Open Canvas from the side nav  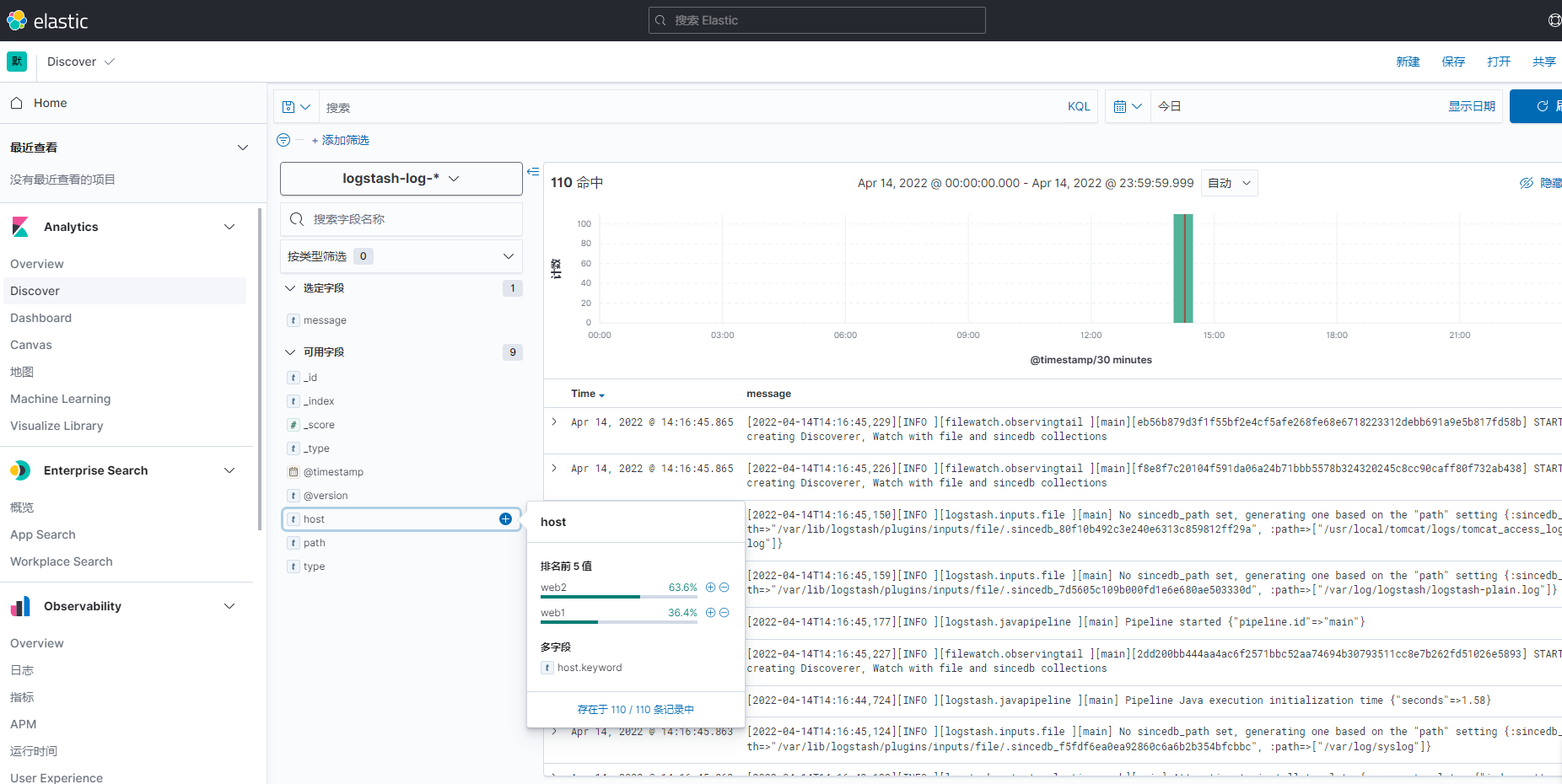click(x=31, y=345)
